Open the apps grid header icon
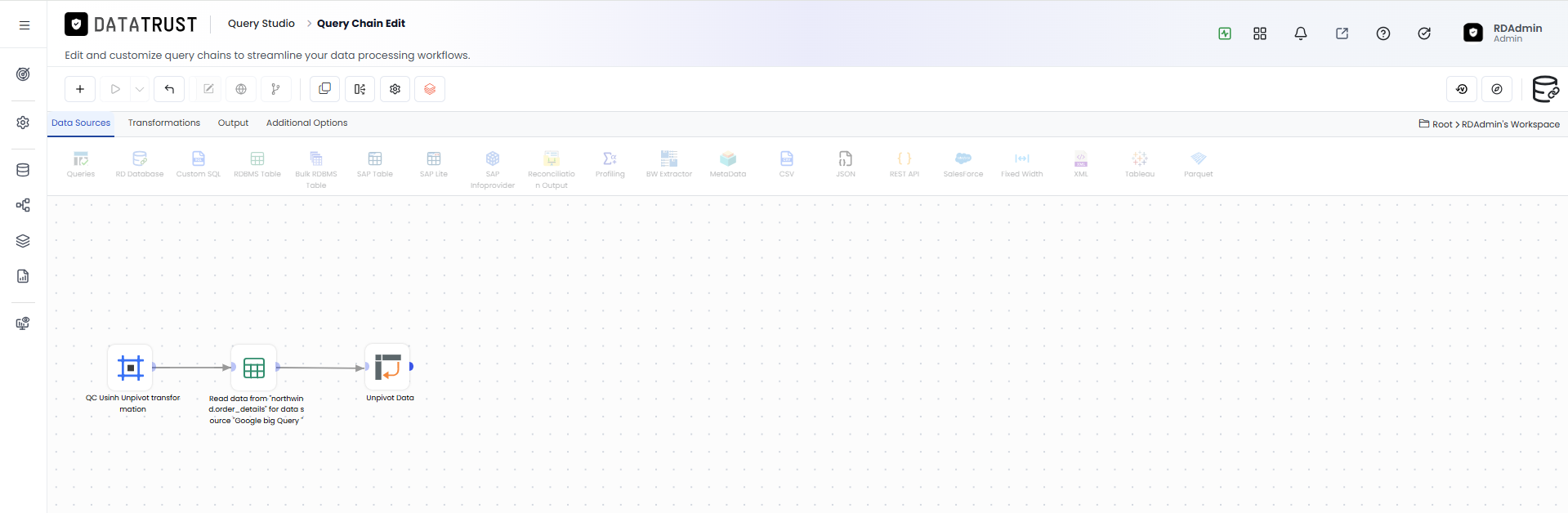 pyautogui.click(x=1260, y=33)
